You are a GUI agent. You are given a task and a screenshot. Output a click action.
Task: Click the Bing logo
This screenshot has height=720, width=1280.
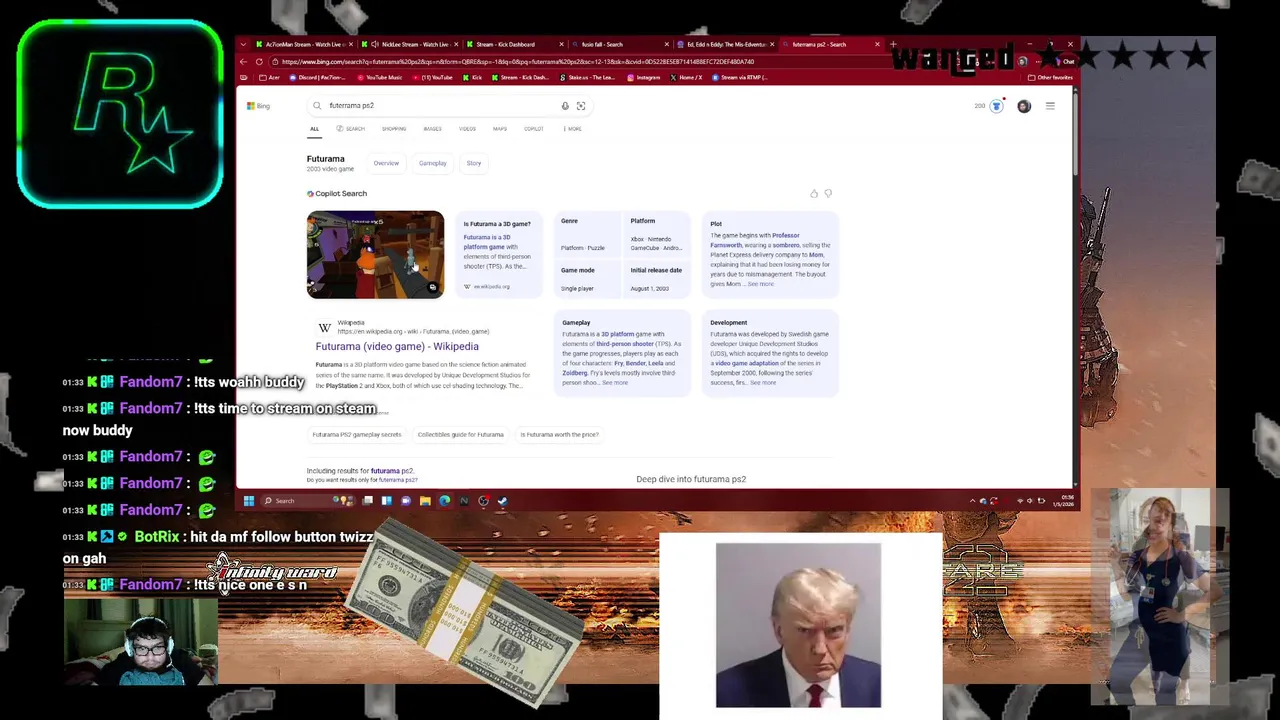(259, 106)
